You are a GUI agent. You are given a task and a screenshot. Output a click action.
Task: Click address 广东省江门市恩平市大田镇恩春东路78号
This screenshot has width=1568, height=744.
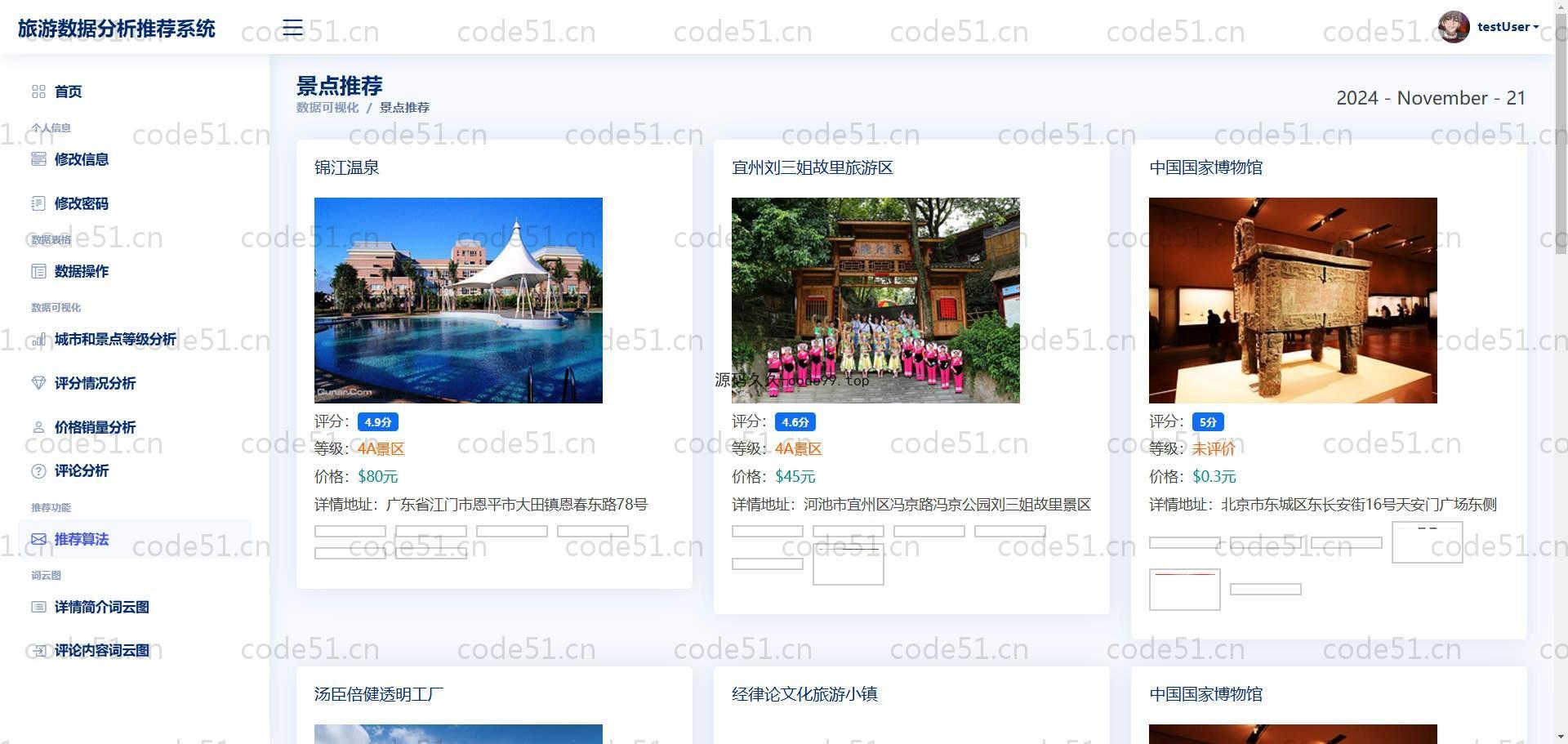click(x=517, y=505)
